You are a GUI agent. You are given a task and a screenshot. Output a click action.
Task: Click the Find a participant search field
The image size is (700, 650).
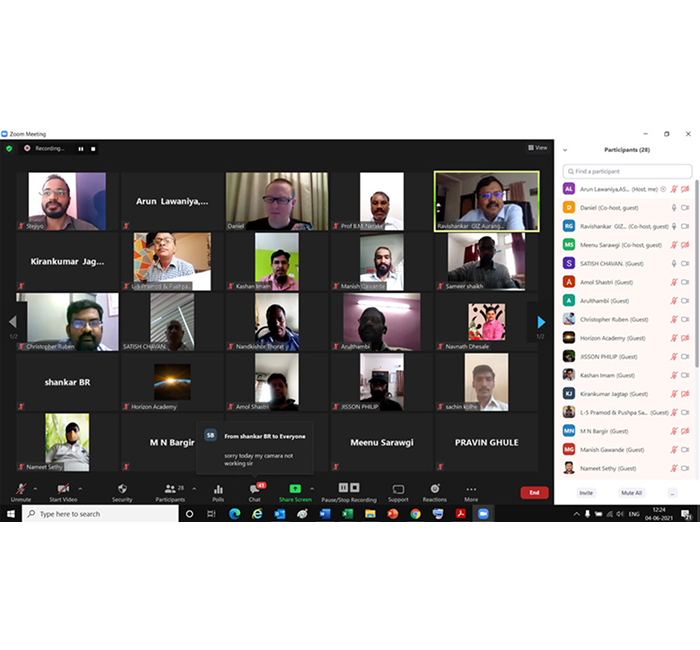pos(627,172)
